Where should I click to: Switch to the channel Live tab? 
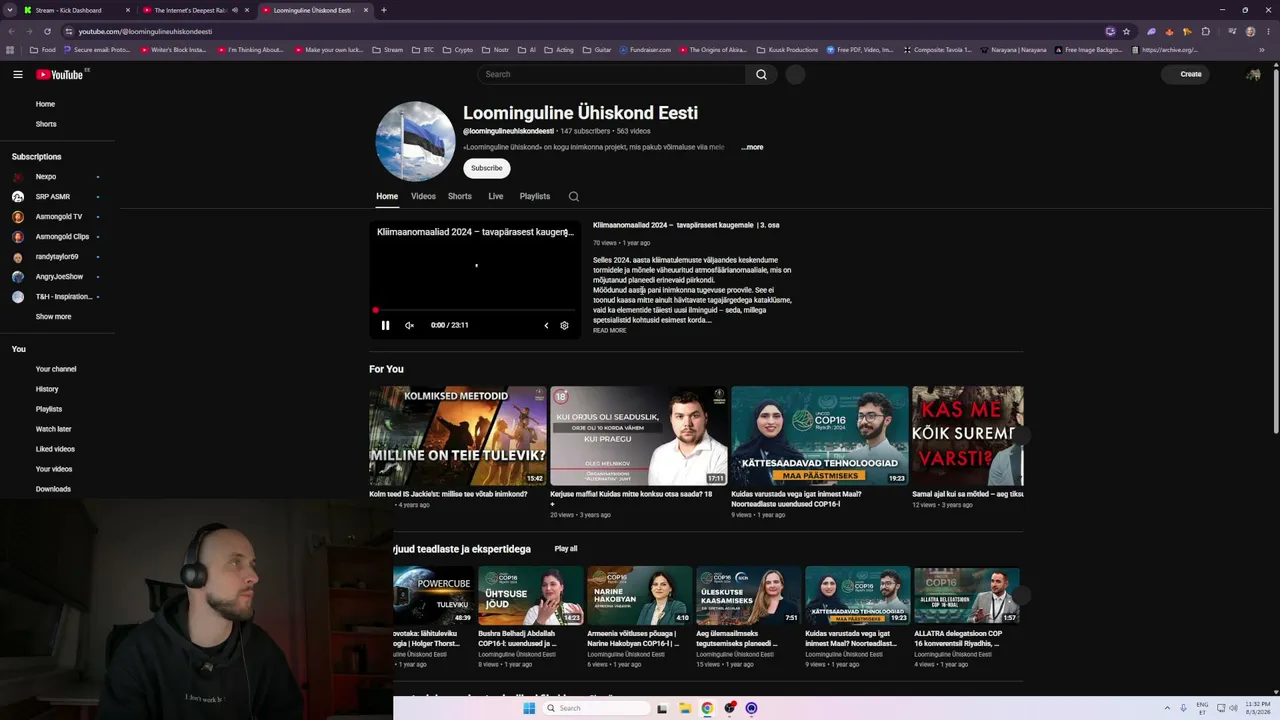click(496, 196)
